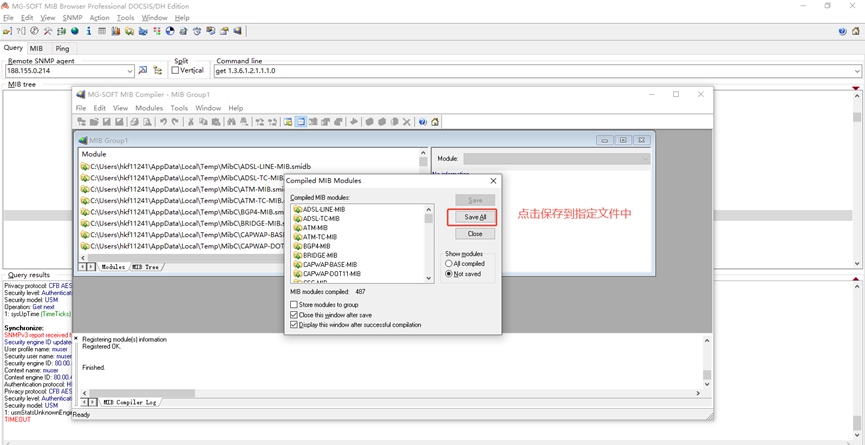Click the Home house icon in MIB Compiler toolbar
Screen dimensions: 865x445
[x=435, y=122]
